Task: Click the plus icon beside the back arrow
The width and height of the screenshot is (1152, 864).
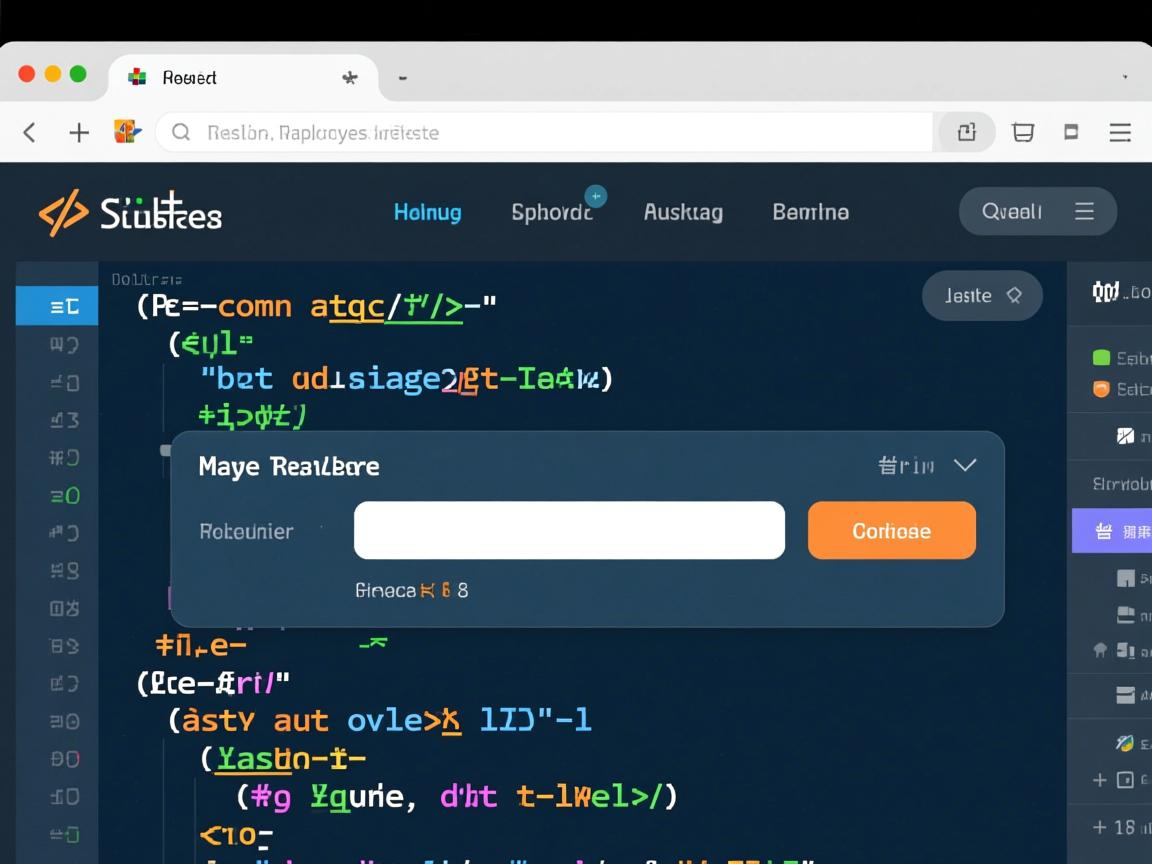Action: [x=79, y=132]
